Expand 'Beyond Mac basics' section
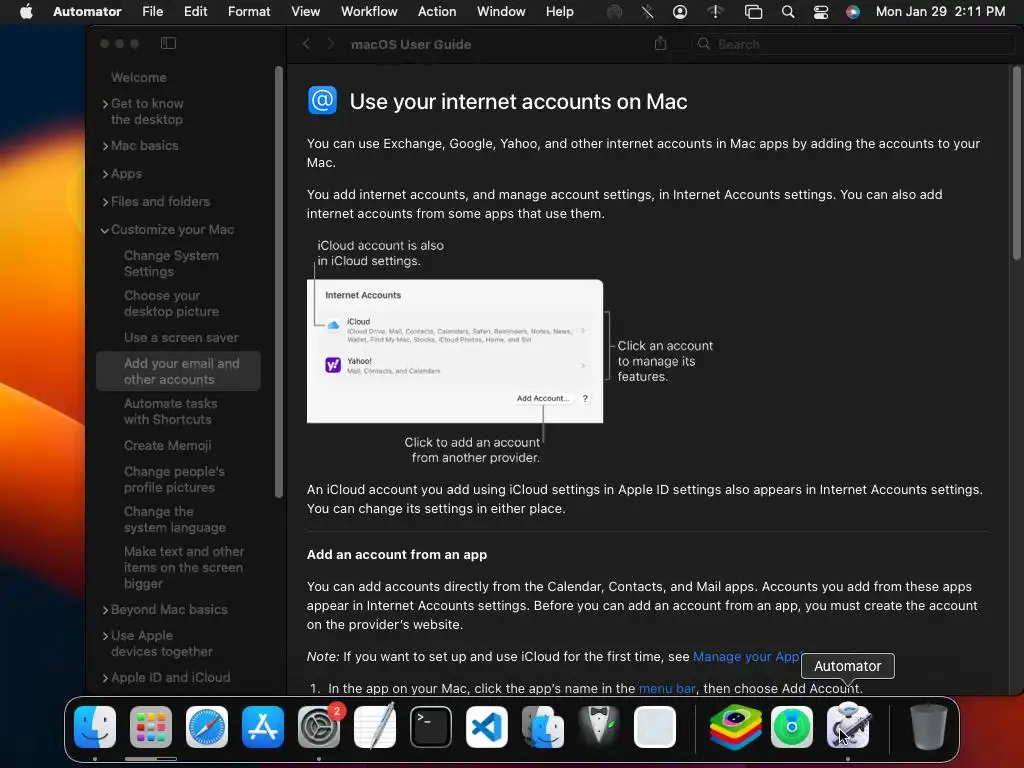 [105, 610]
